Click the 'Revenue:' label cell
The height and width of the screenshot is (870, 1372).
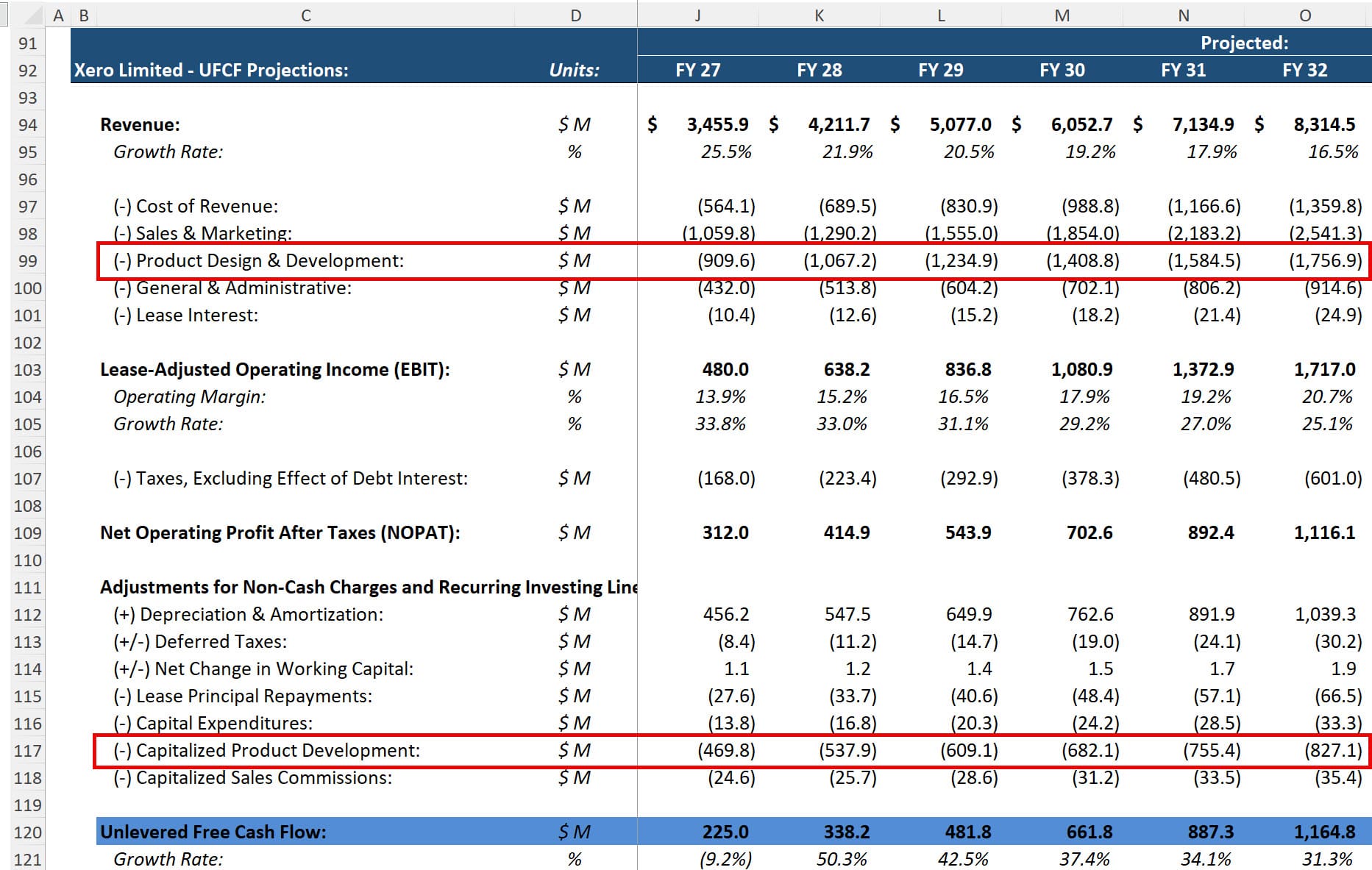[x=140, y=125]
